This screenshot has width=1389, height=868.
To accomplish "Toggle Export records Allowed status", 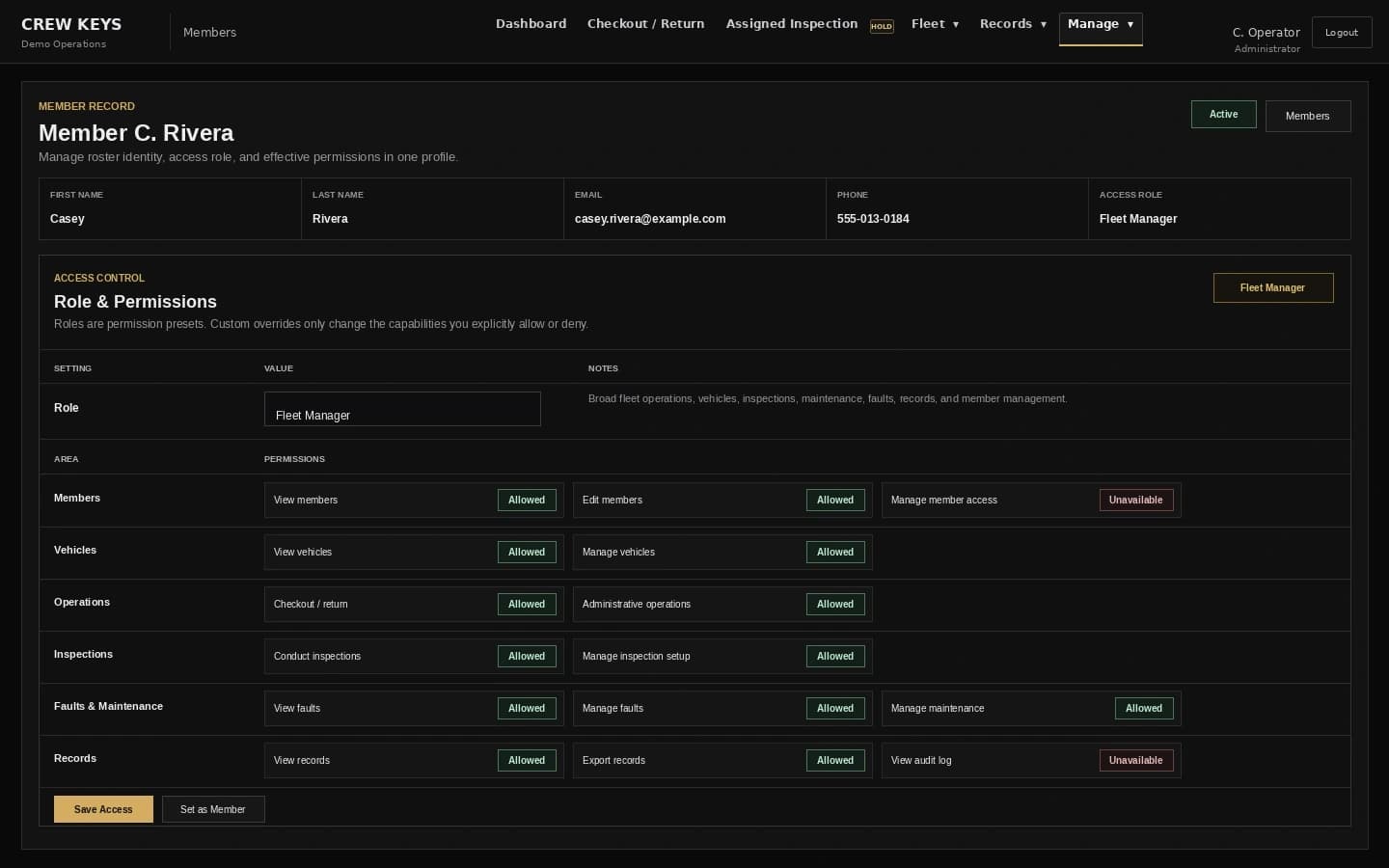I will pyautogui.click(x=835, y=760).
